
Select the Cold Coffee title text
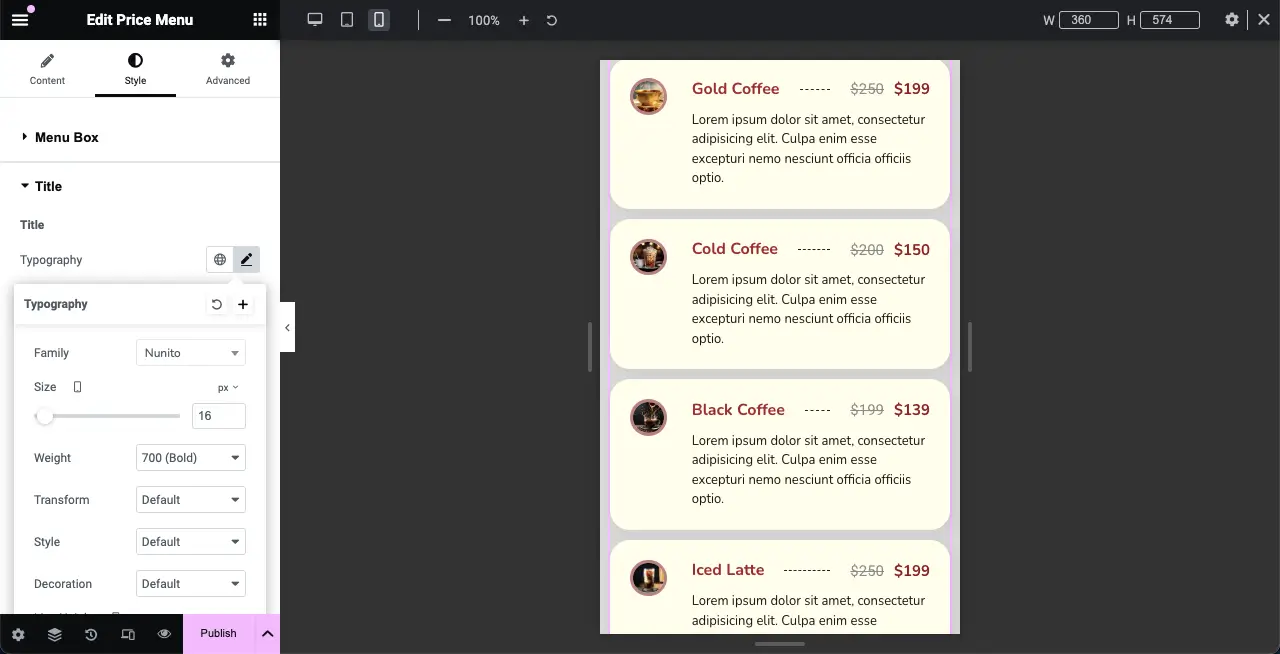(x=734, y=249)
